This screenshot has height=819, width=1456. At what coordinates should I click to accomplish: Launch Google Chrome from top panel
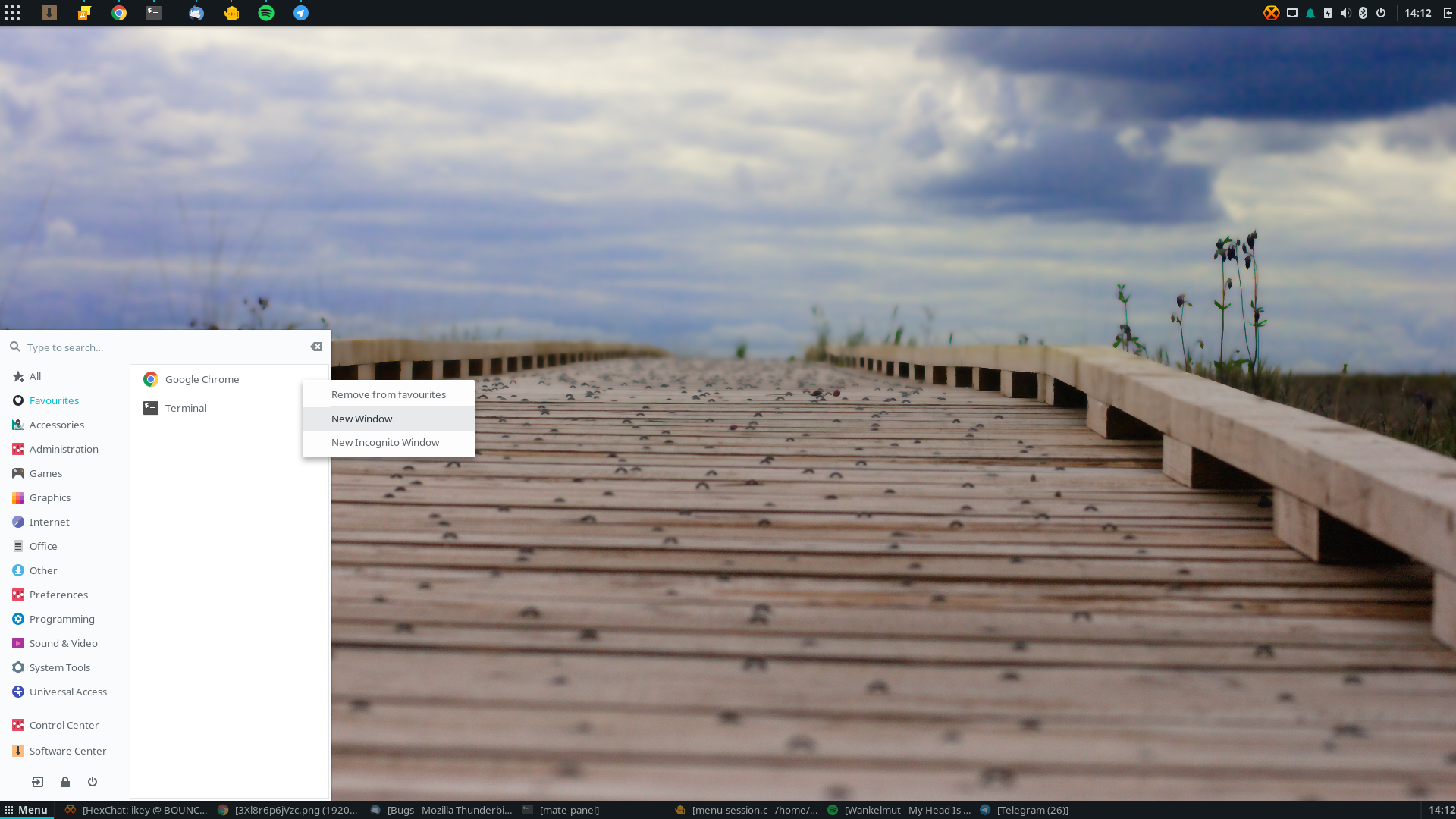pyautogui.click(x=119, y=13)
